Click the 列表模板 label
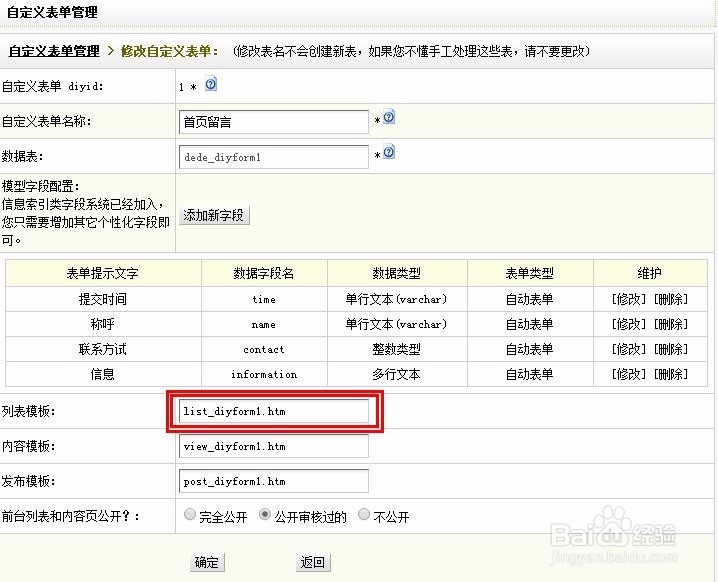718x582 pixels. click(28, 411)
